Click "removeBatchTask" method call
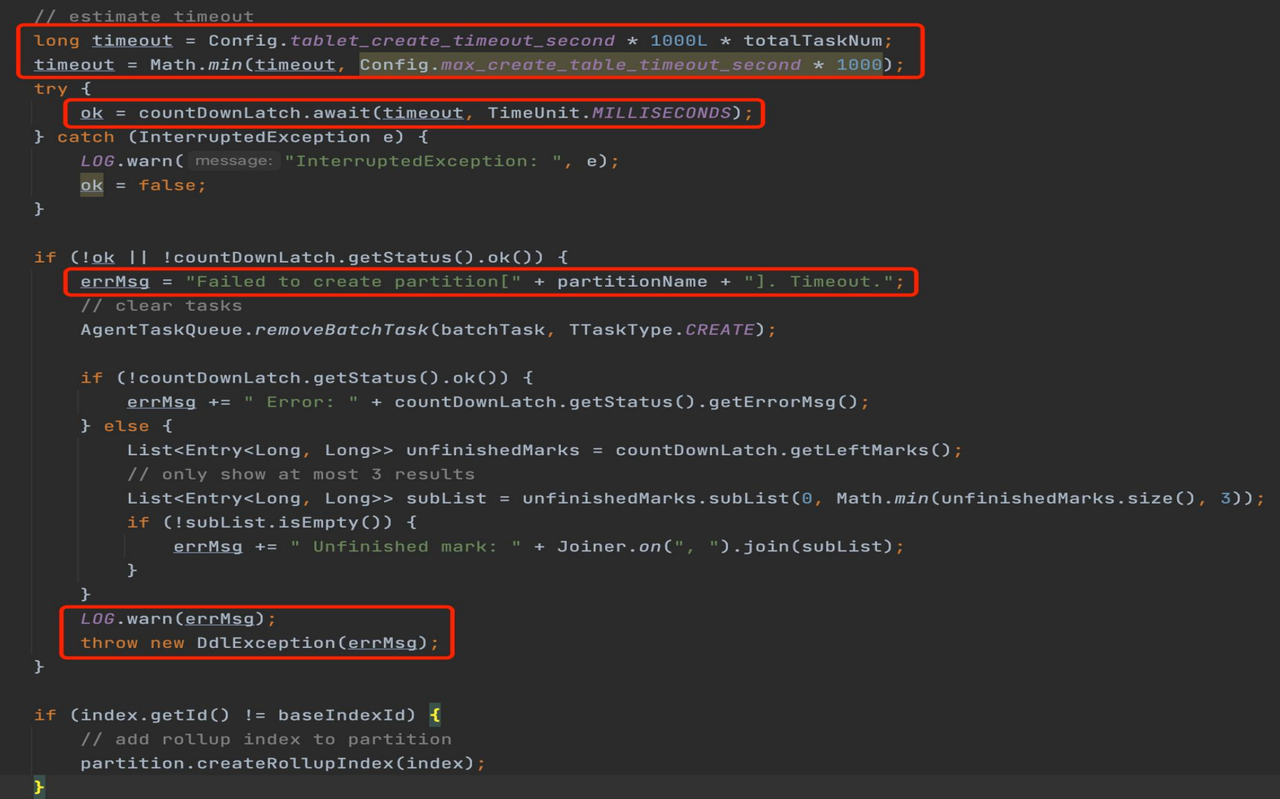Viewport: 1280px width, 799px height. (x=342, y=330)
